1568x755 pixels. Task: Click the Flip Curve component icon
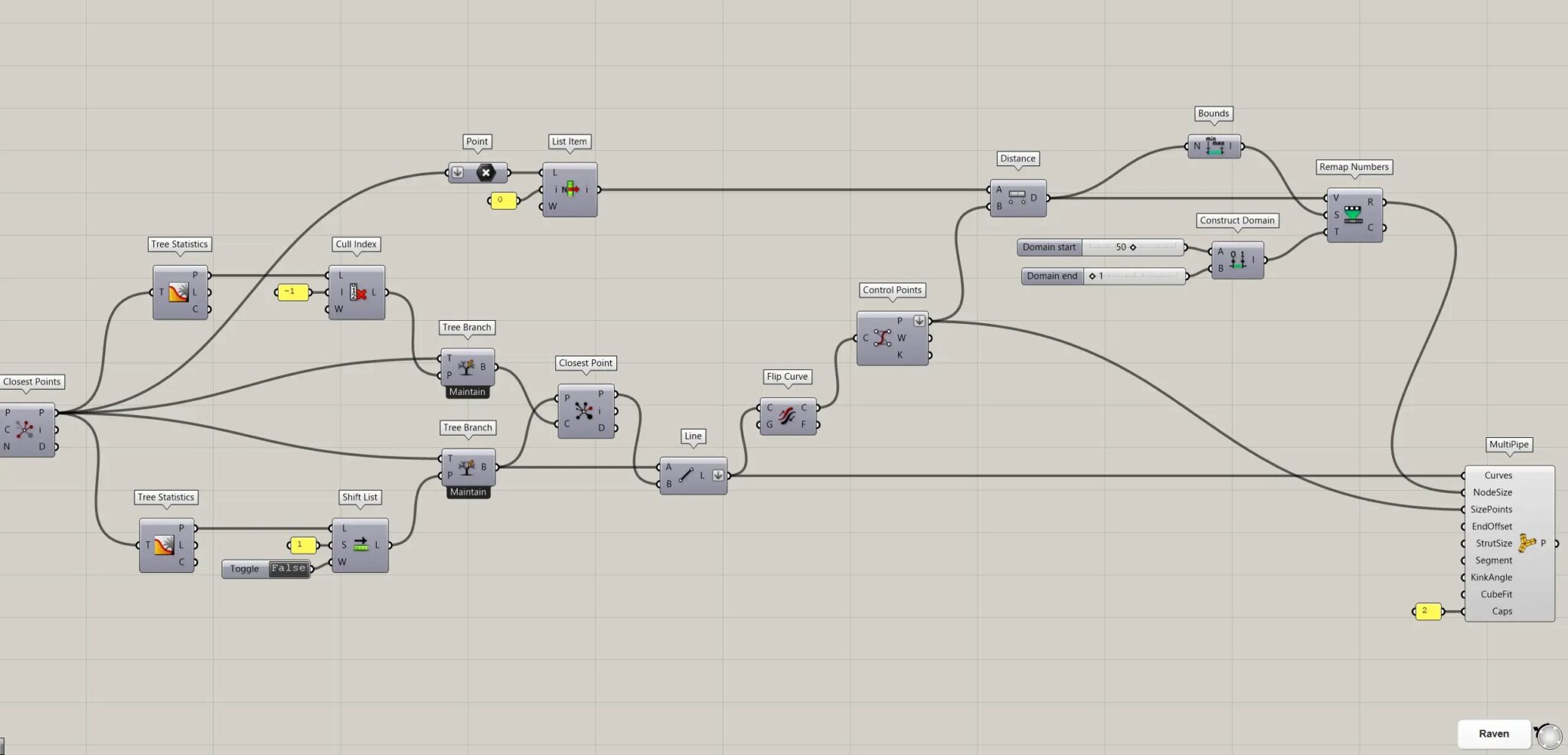pyautogui.click(x=787, y=416)
